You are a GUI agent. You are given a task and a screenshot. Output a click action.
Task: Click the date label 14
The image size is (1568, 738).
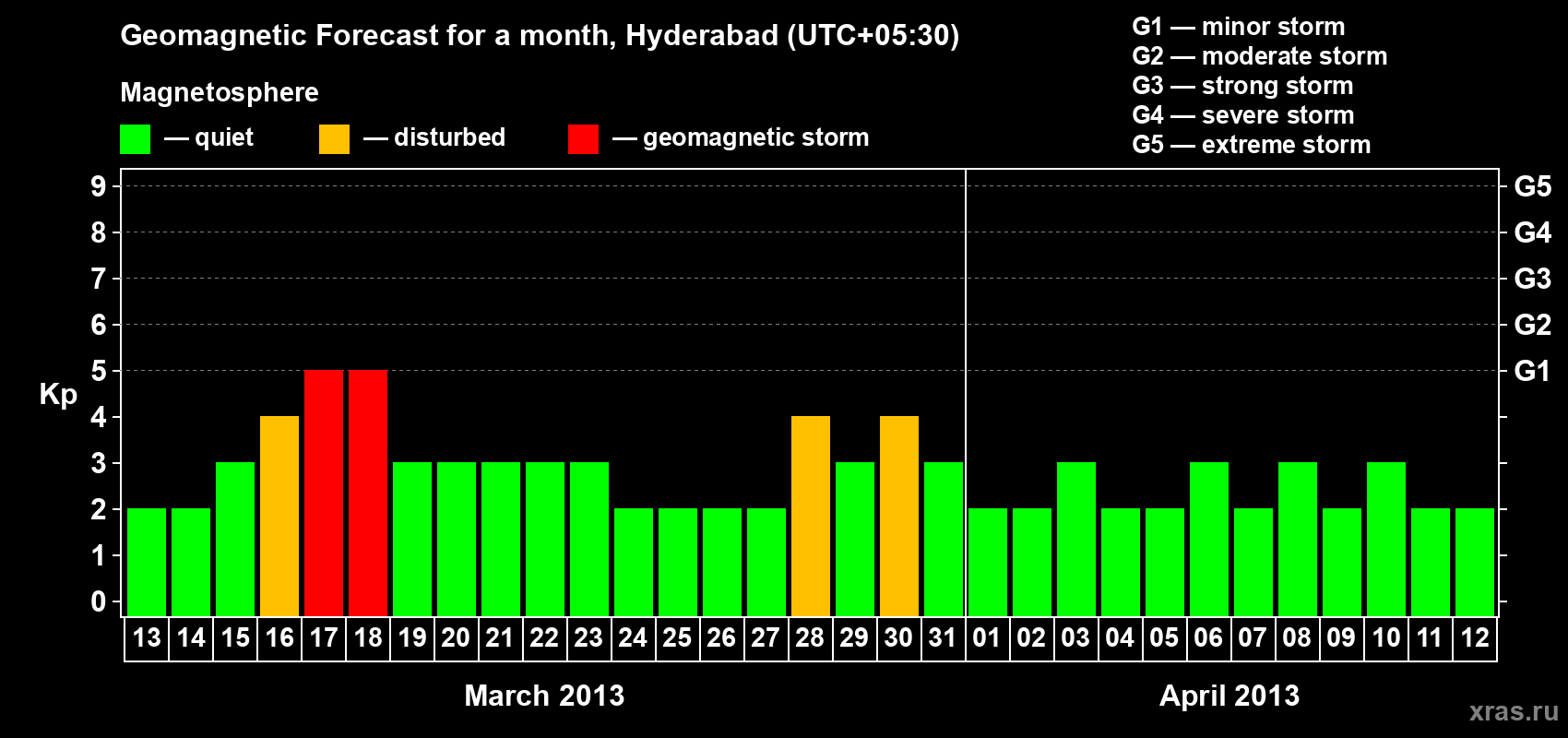191,637
